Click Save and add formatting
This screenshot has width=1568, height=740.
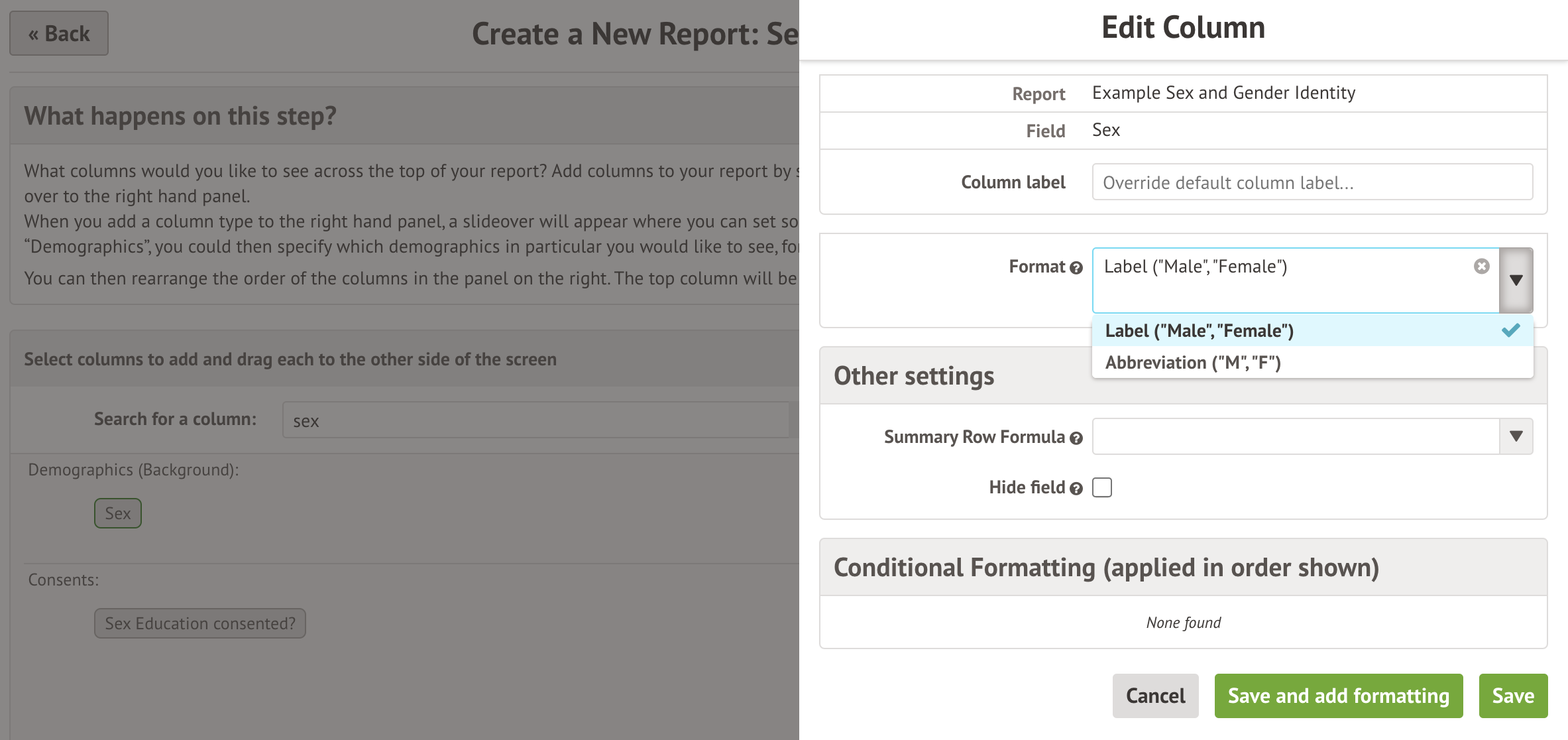1338,696
